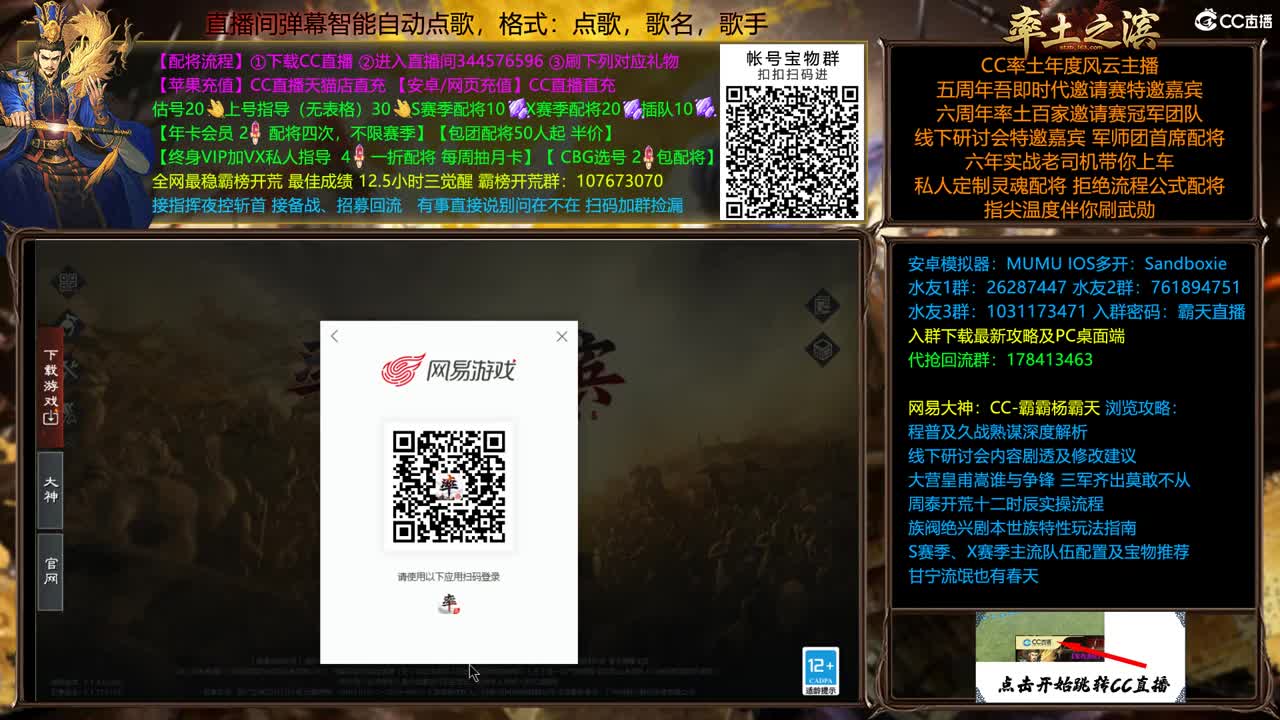The height and width of the screenshot is (720, 1280).
Task: Click the upper diamond icon on game right
Action: 823,305
